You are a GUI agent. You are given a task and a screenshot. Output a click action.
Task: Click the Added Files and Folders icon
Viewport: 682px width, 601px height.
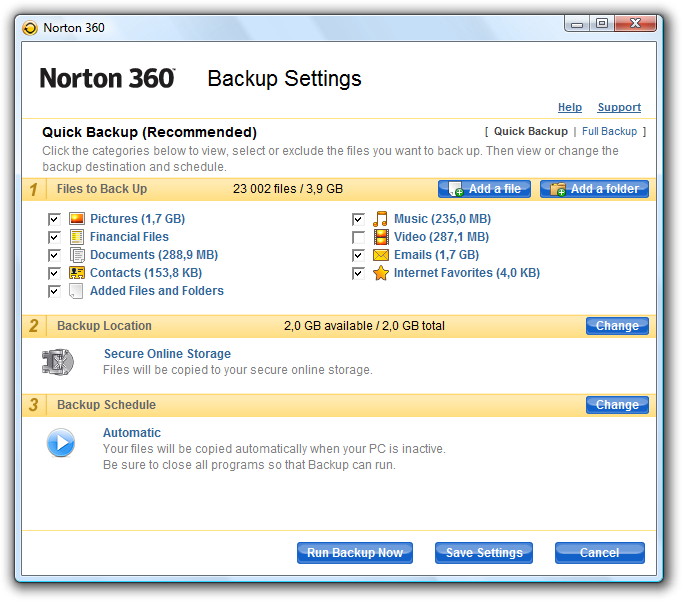pyautogui.click(x=76, y=291)
